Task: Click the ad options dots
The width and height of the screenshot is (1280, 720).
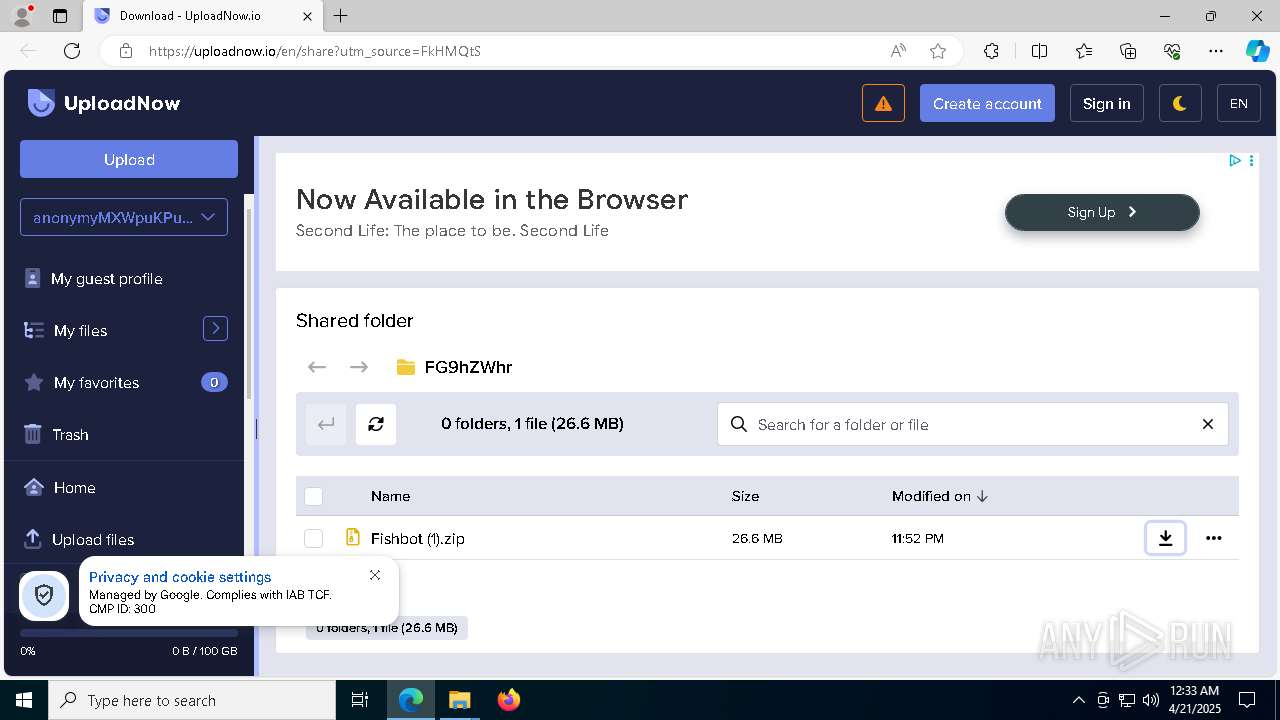Action: (x=1251, y=160)
